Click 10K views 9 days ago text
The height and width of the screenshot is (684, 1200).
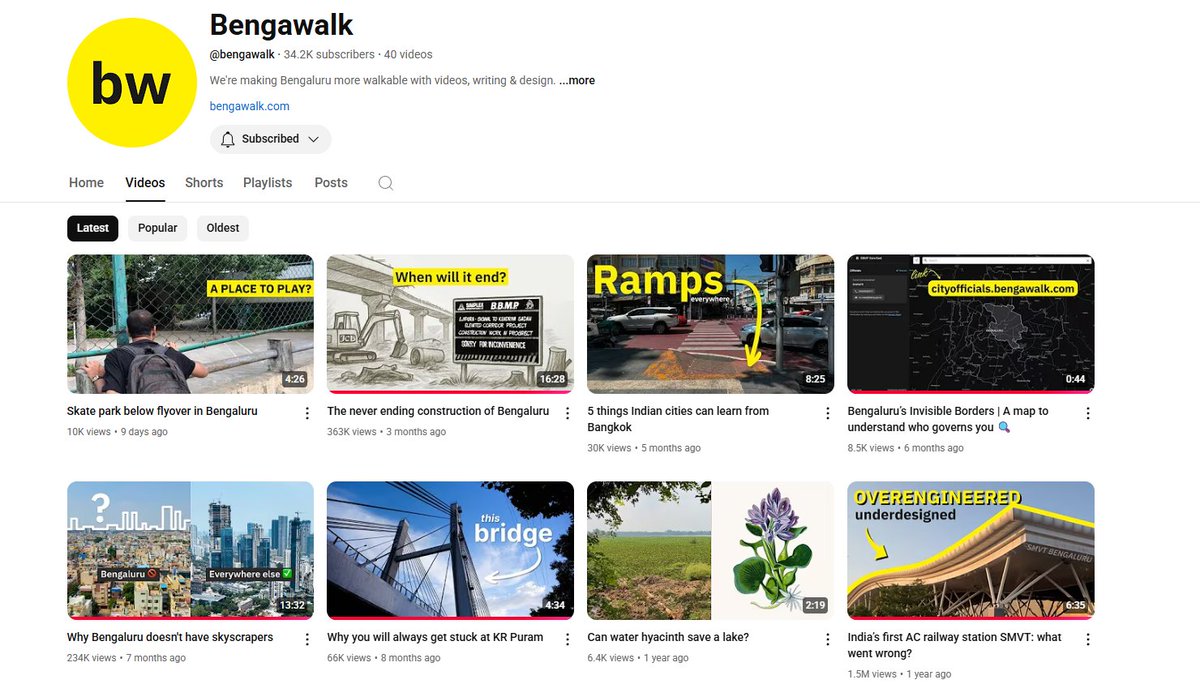click(117, 432)
